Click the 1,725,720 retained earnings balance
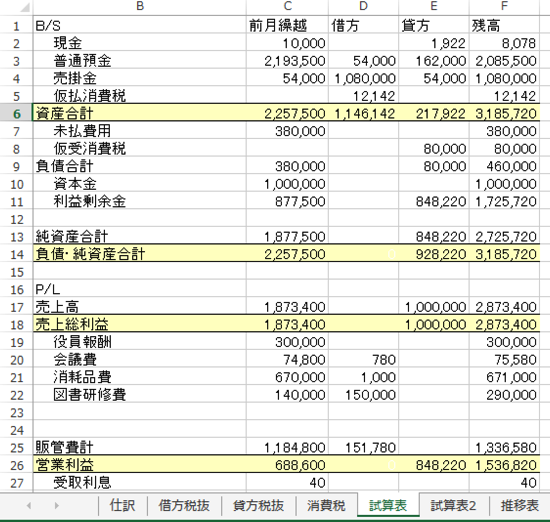This screenshot has height=522, width=550. pos(504,201)
